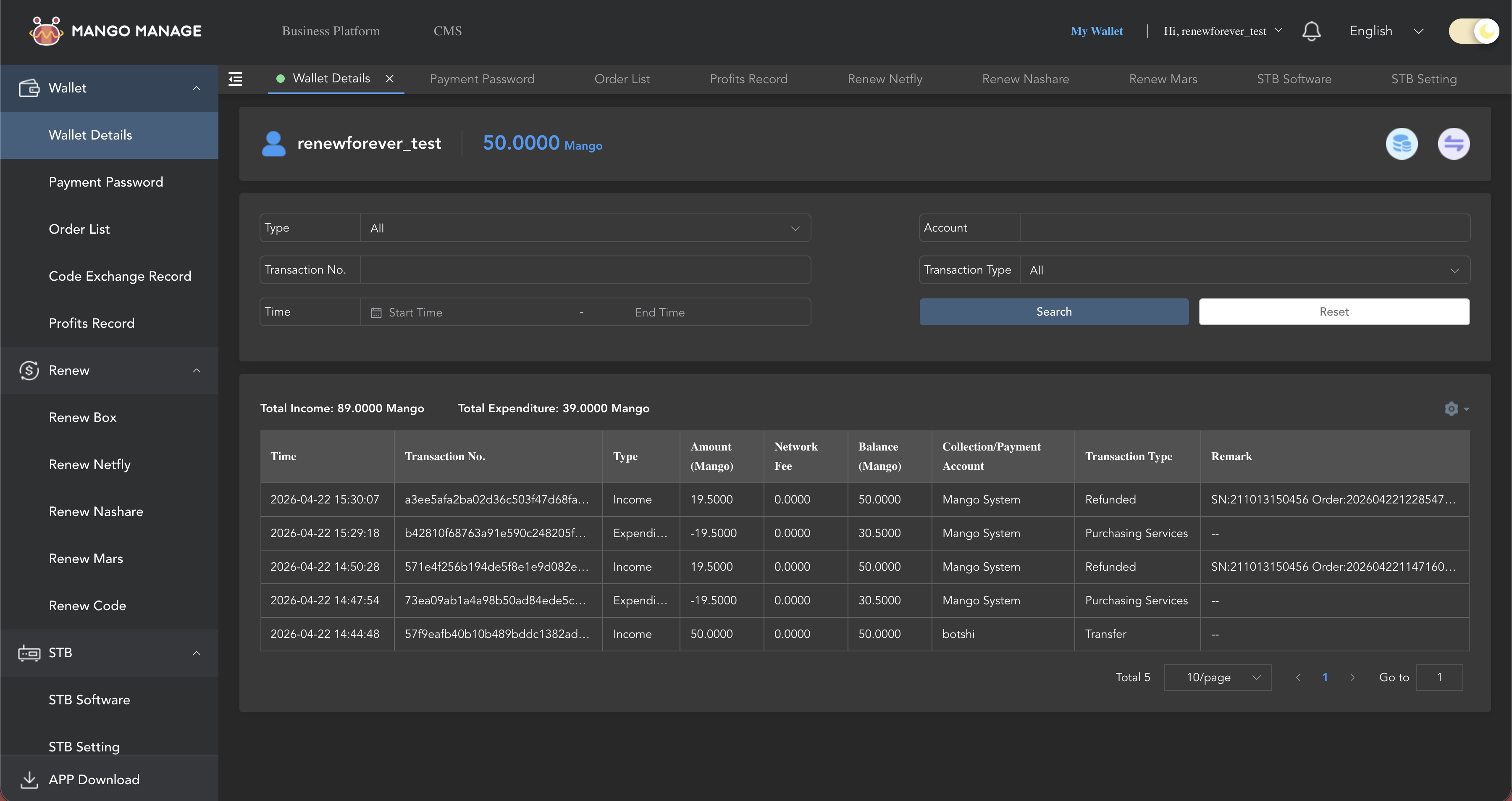Click the Search button

pyautogui.click(x=1054, y=312)
